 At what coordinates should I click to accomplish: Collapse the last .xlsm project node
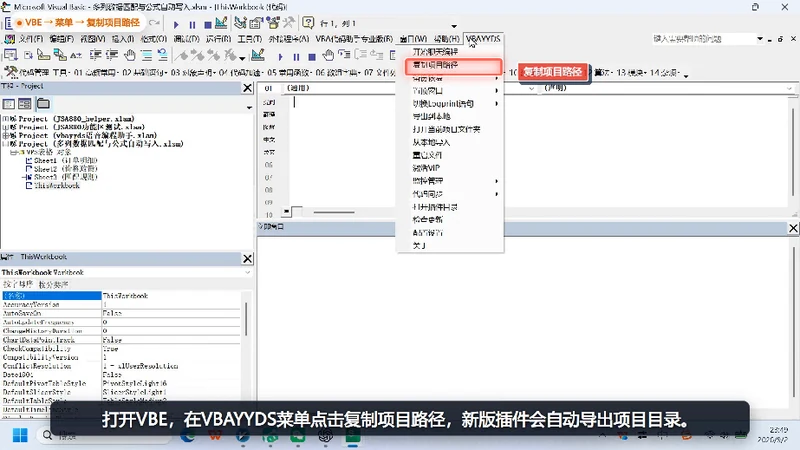click(6, 144)
